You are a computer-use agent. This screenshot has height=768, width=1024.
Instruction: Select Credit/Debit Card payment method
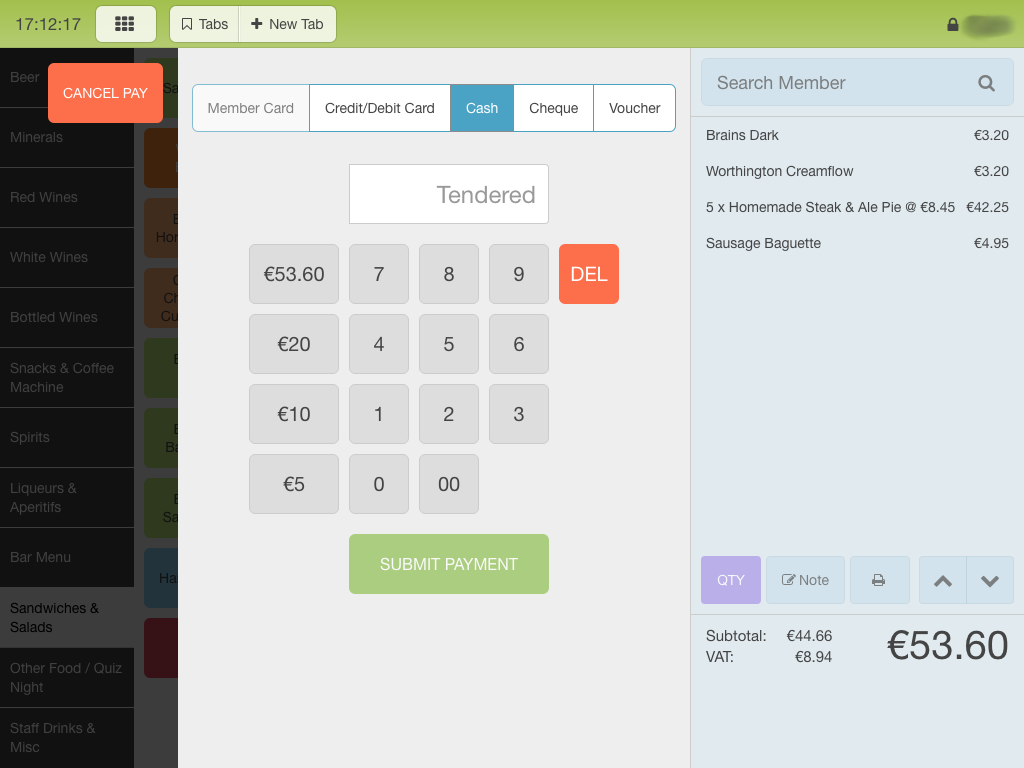379,108
